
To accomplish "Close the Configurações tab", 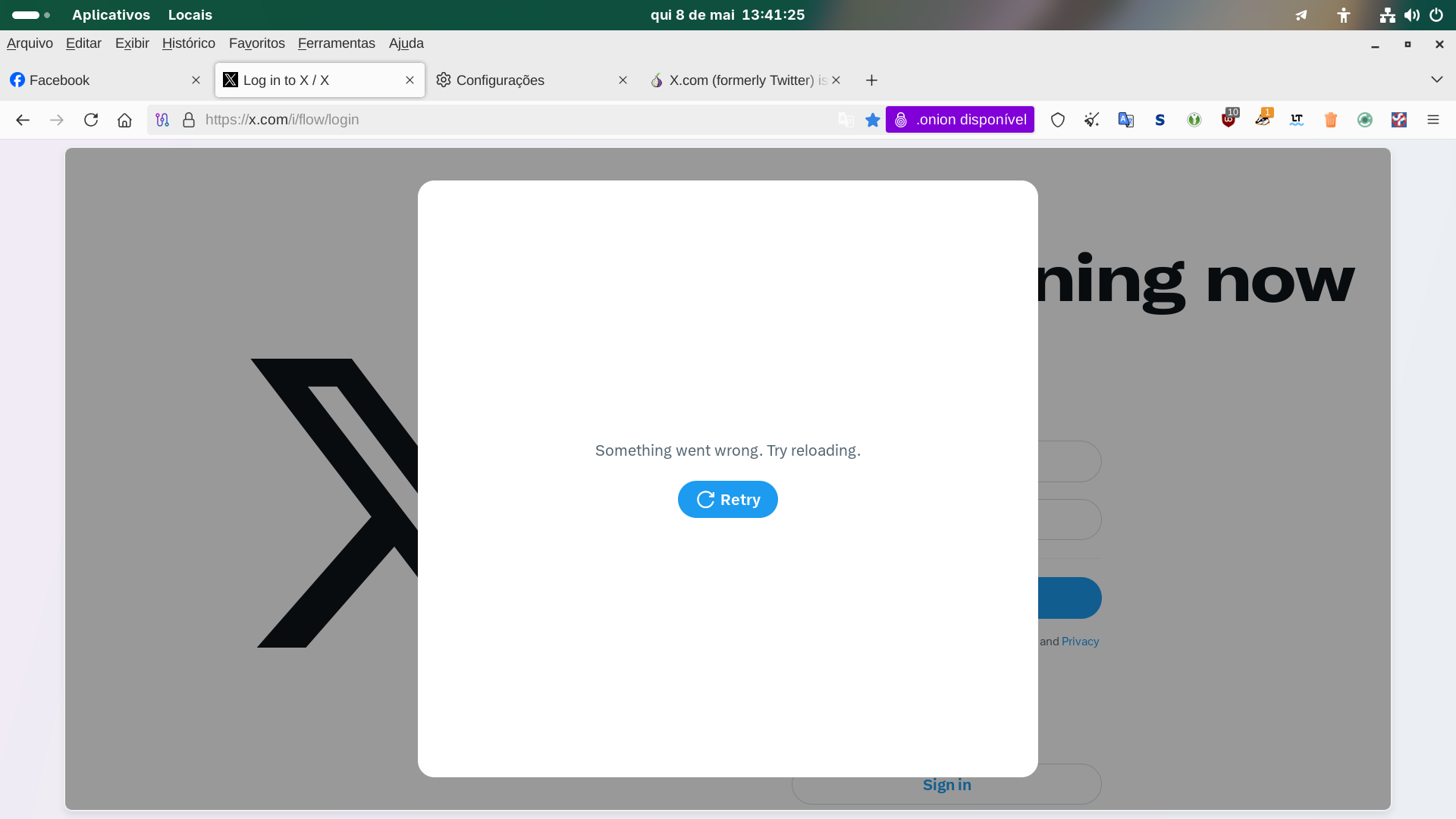I will coord(623,80).
